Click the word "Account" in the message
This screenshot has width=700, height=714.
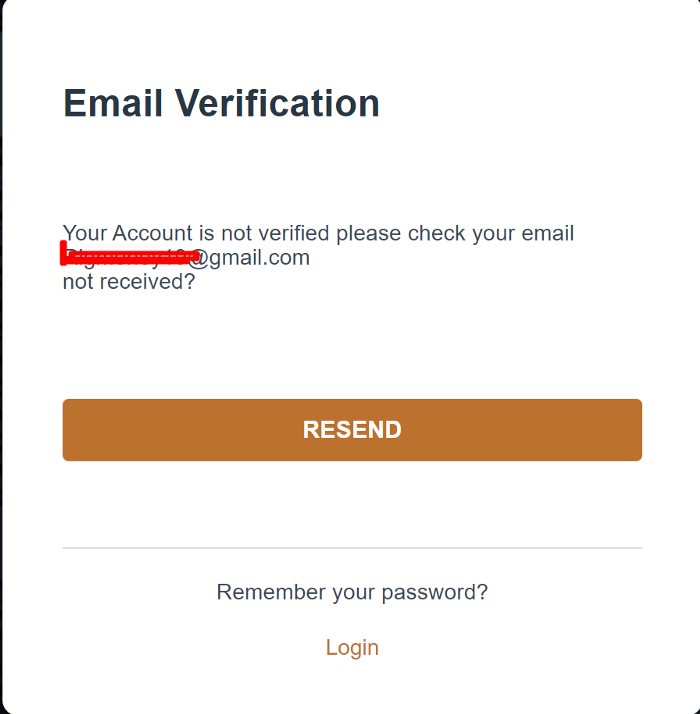152,234
